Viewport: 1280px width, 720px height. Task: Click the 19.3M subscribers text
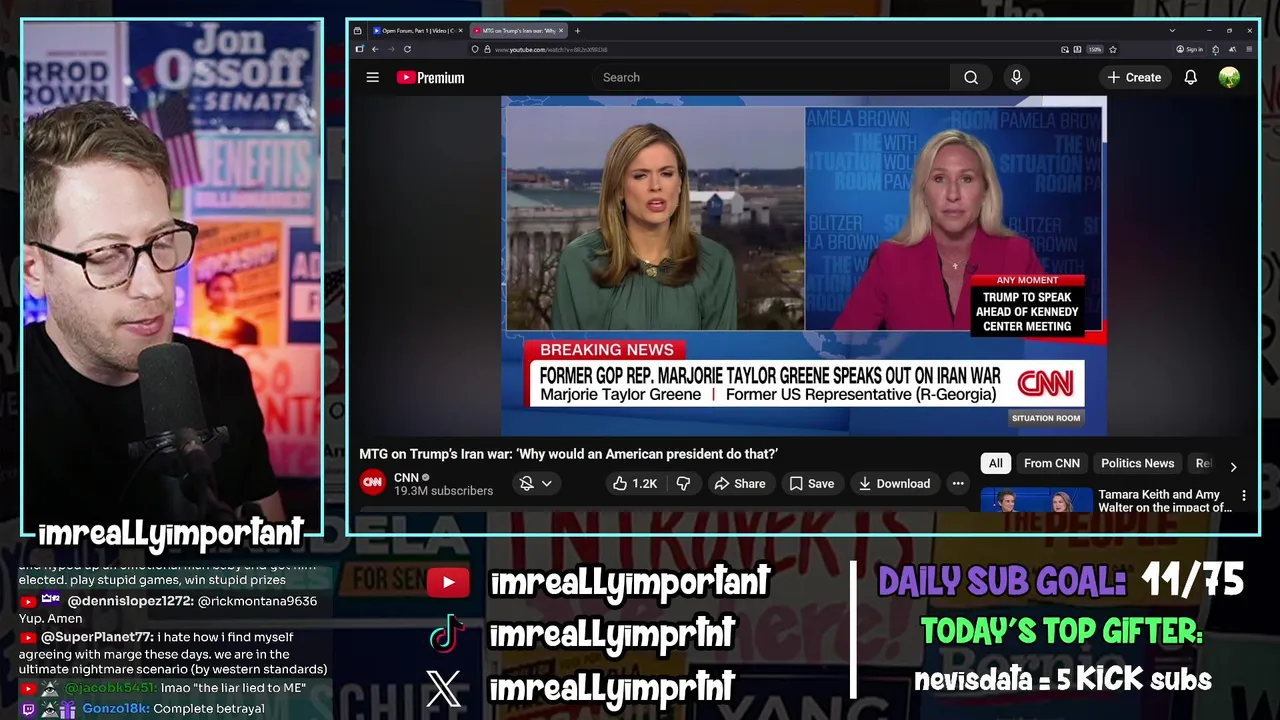443,491
